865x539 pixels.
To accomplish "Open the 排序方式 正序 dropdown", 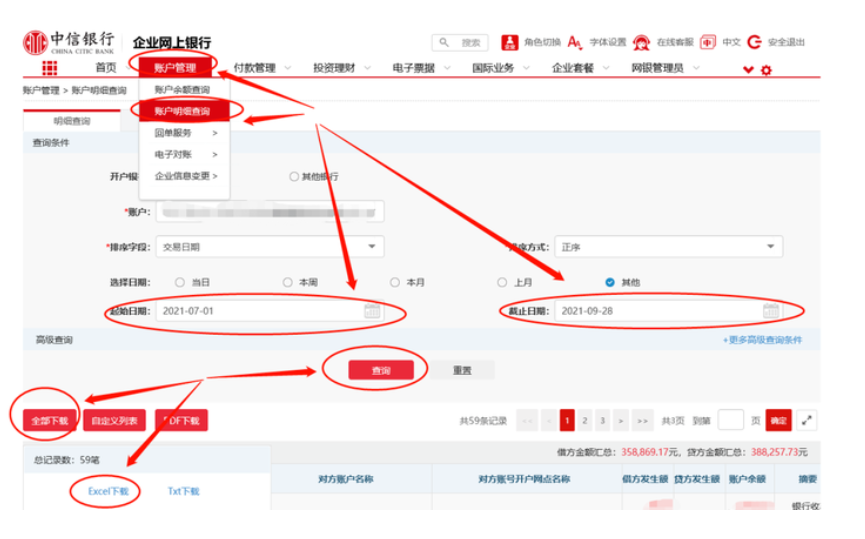I will click(669, 247).
